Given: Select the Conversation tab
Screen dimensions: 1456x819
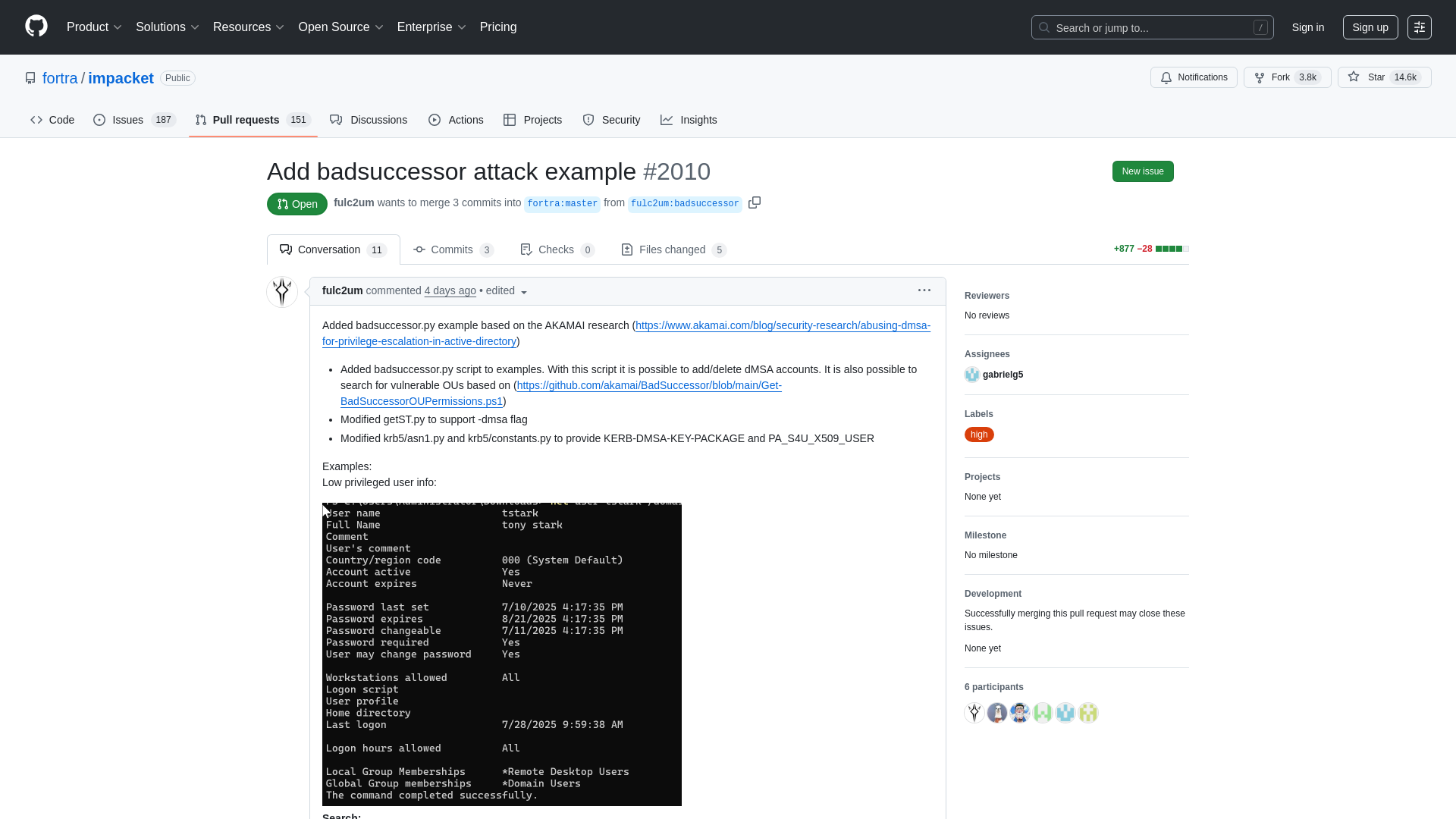Looking at the screenshot, I should [x=334, y=249].
